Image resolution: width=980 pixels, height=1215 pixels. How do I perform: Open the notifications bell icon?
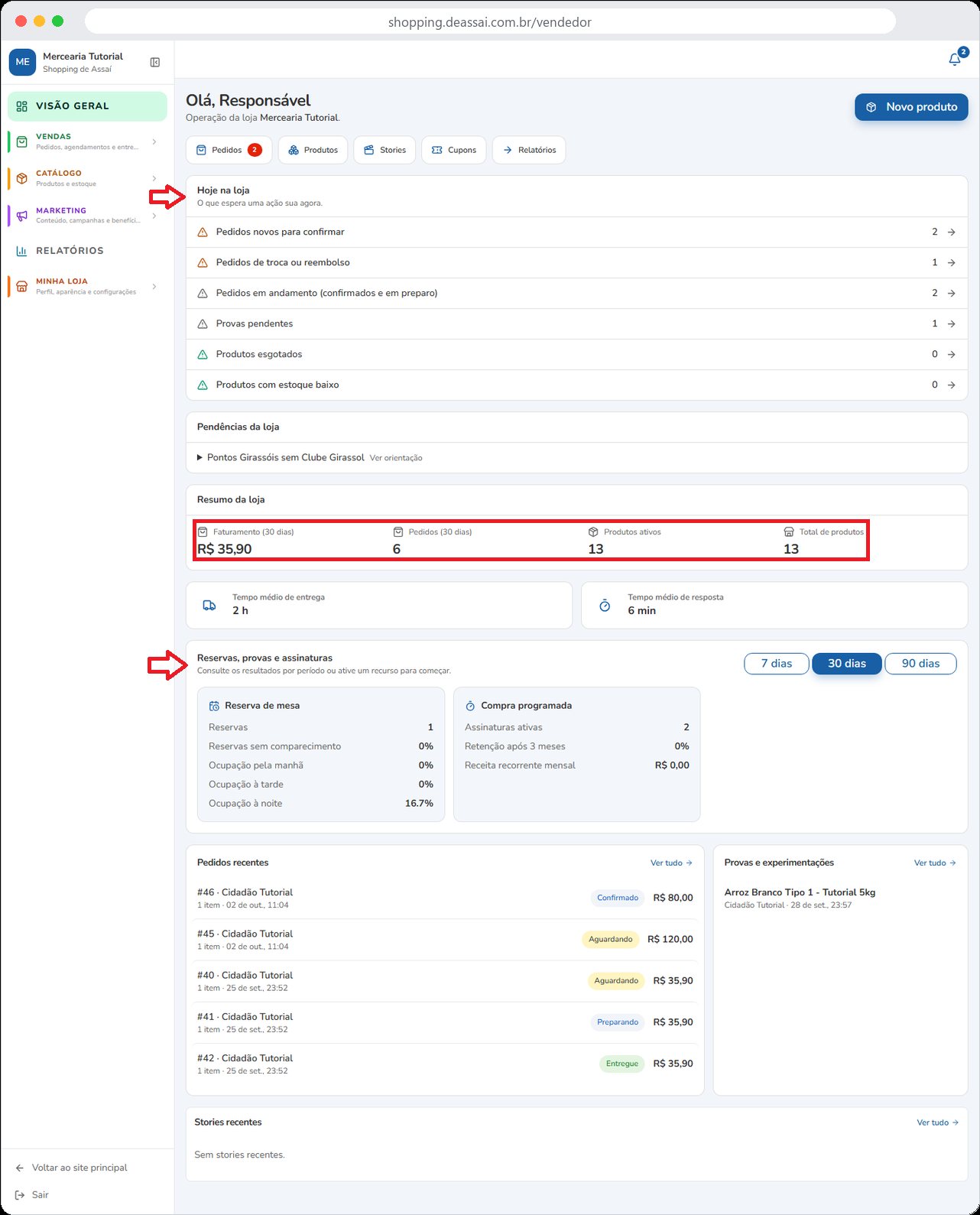click(955, 59)
